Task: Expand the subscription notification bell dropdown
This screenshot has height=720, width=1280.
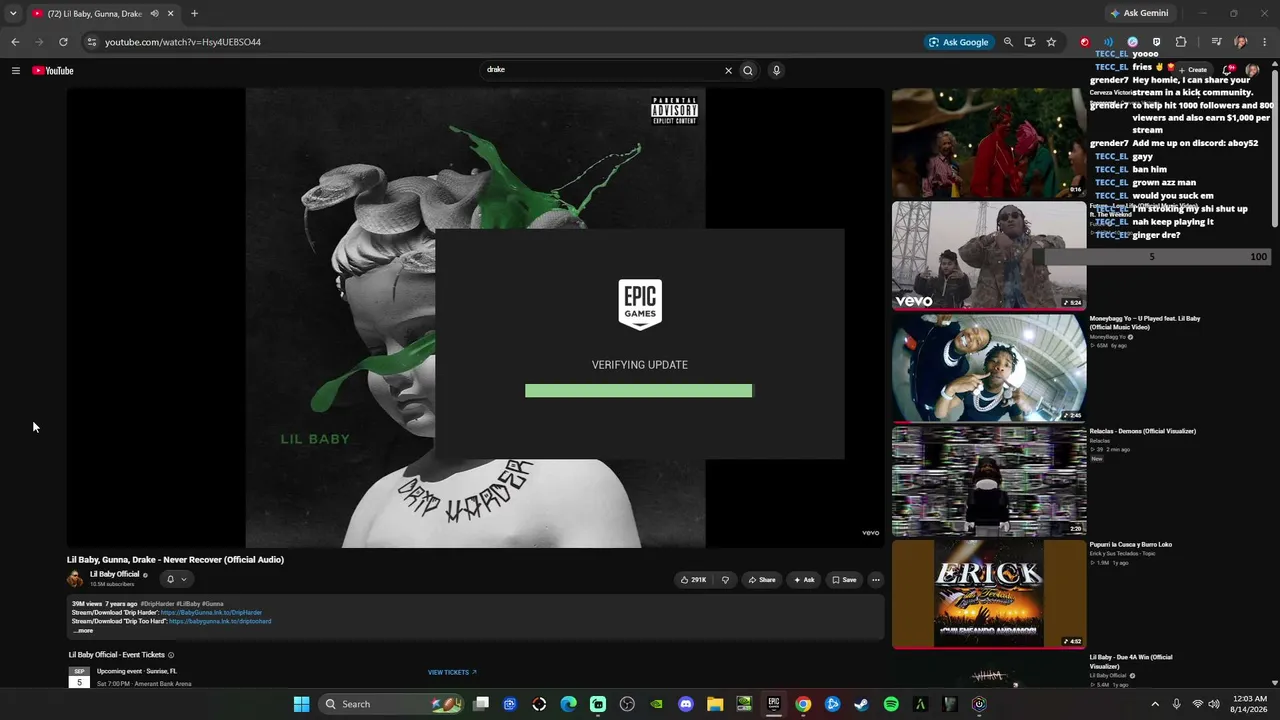Action: [x=176, y=579]
